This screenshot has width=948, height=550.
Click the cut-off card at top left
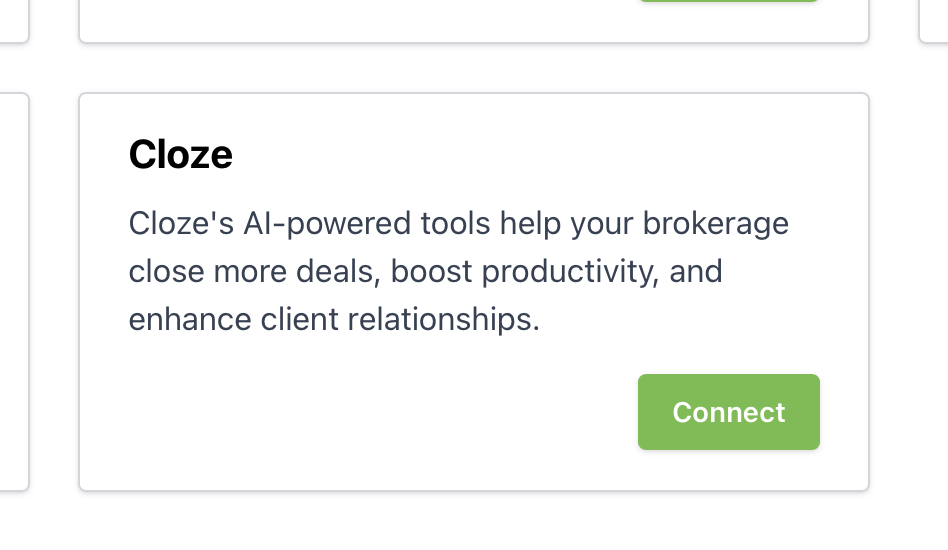[x=13, y=20]
